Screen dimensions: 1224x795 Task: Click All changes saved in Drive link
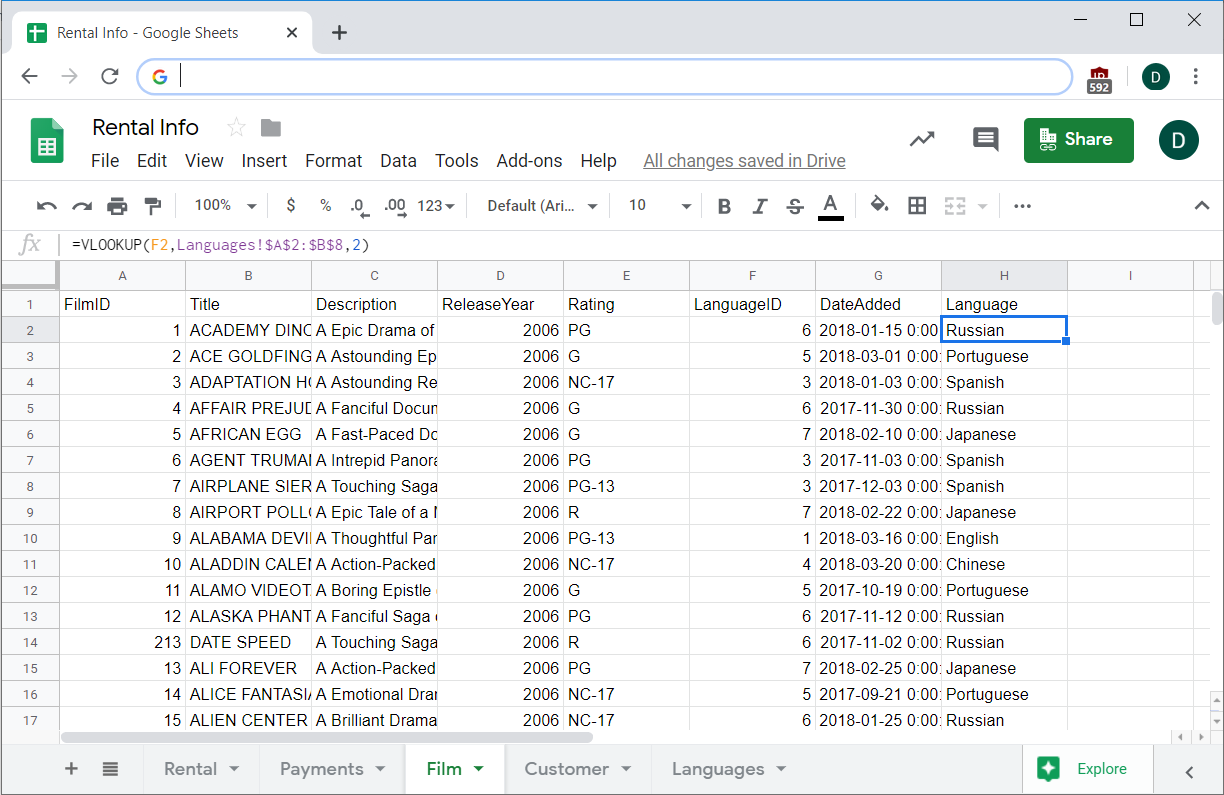click(744, 161)
